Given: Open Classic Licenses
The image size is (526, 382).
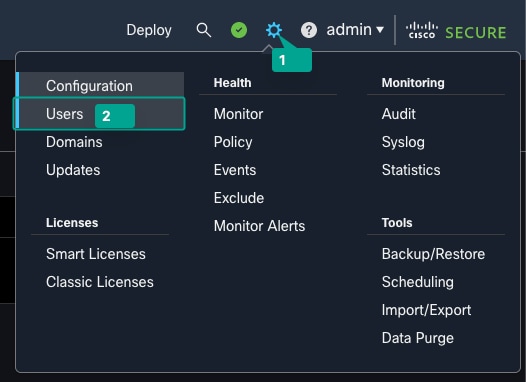Looking at the screenshot, I should (100, 282).
